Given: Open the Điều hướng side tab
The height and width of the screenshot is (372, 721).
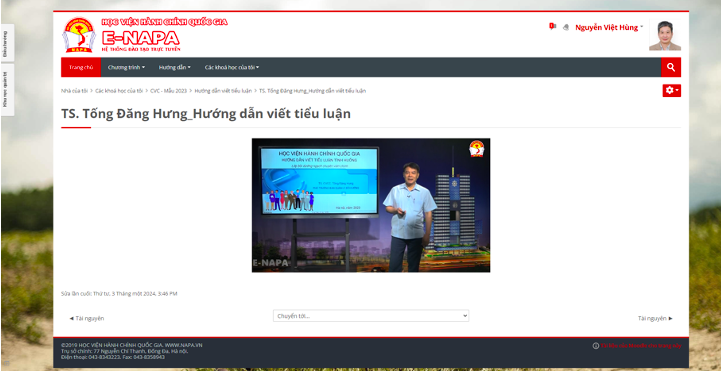Looking at the screenshot, I should (6, 43).
